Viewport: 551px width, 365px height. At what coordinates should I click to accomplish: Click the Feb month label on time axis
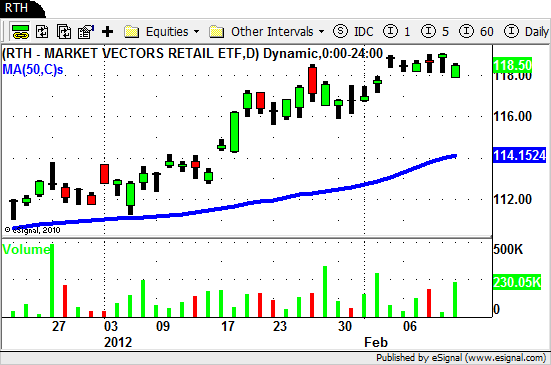tap(376, 342)
